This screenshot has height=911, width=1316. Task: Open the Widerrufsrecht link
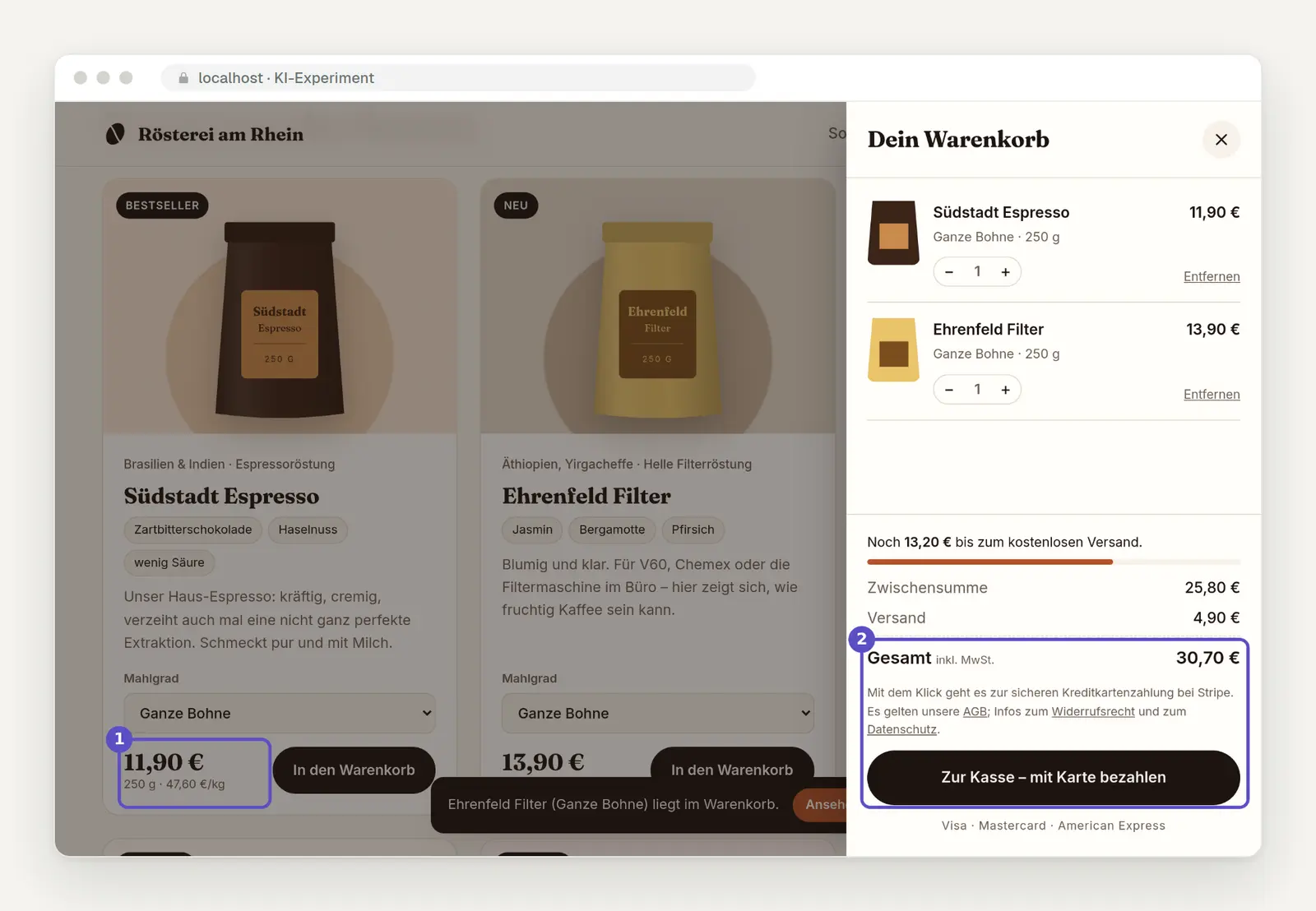coord(1092,711)
